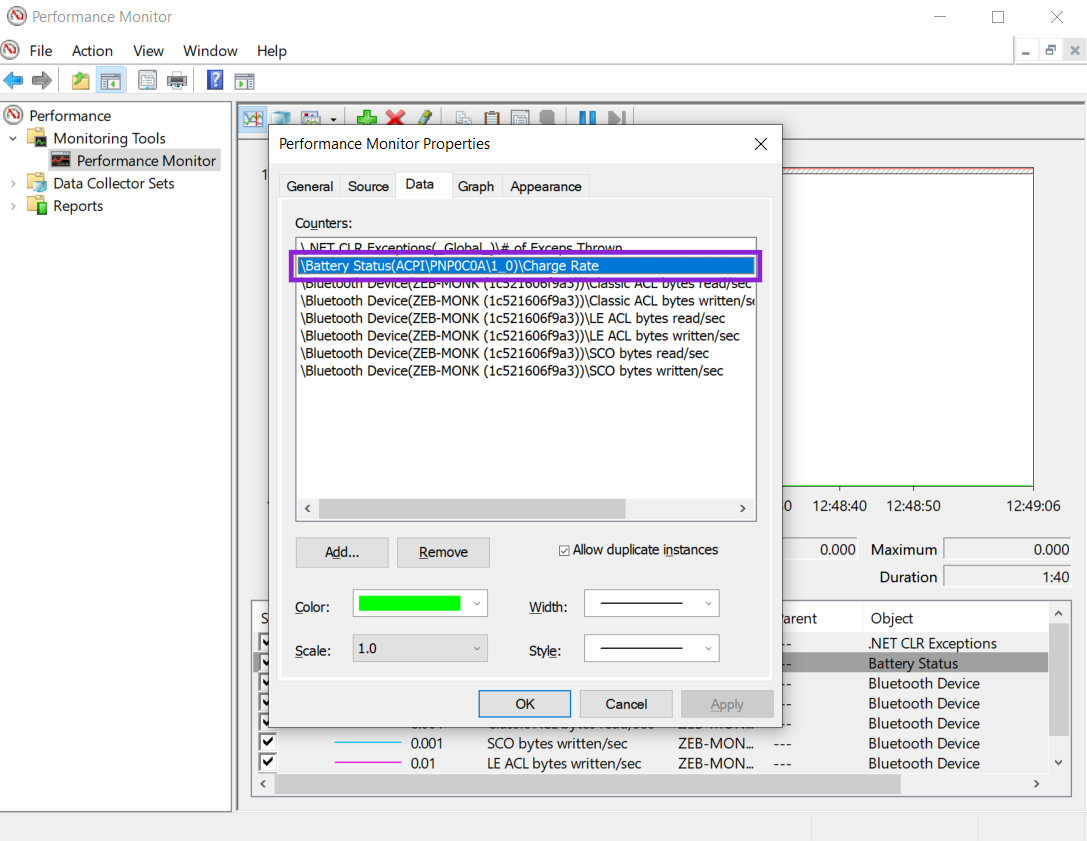
Task: Expand the Data Collector Sets node
Action: (x=13, y=183)
